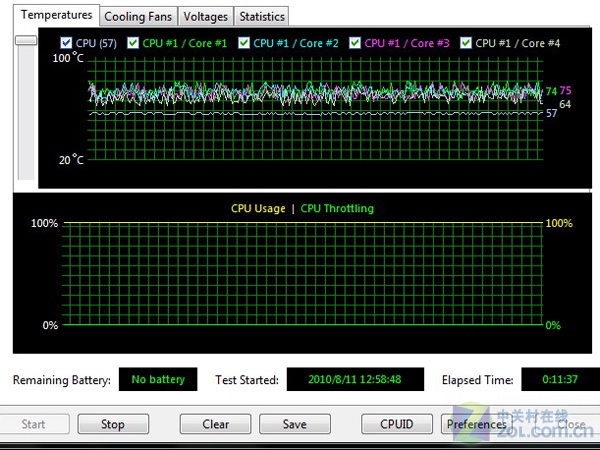Click the Elapsed Time value field

click(x=554, y=380)
